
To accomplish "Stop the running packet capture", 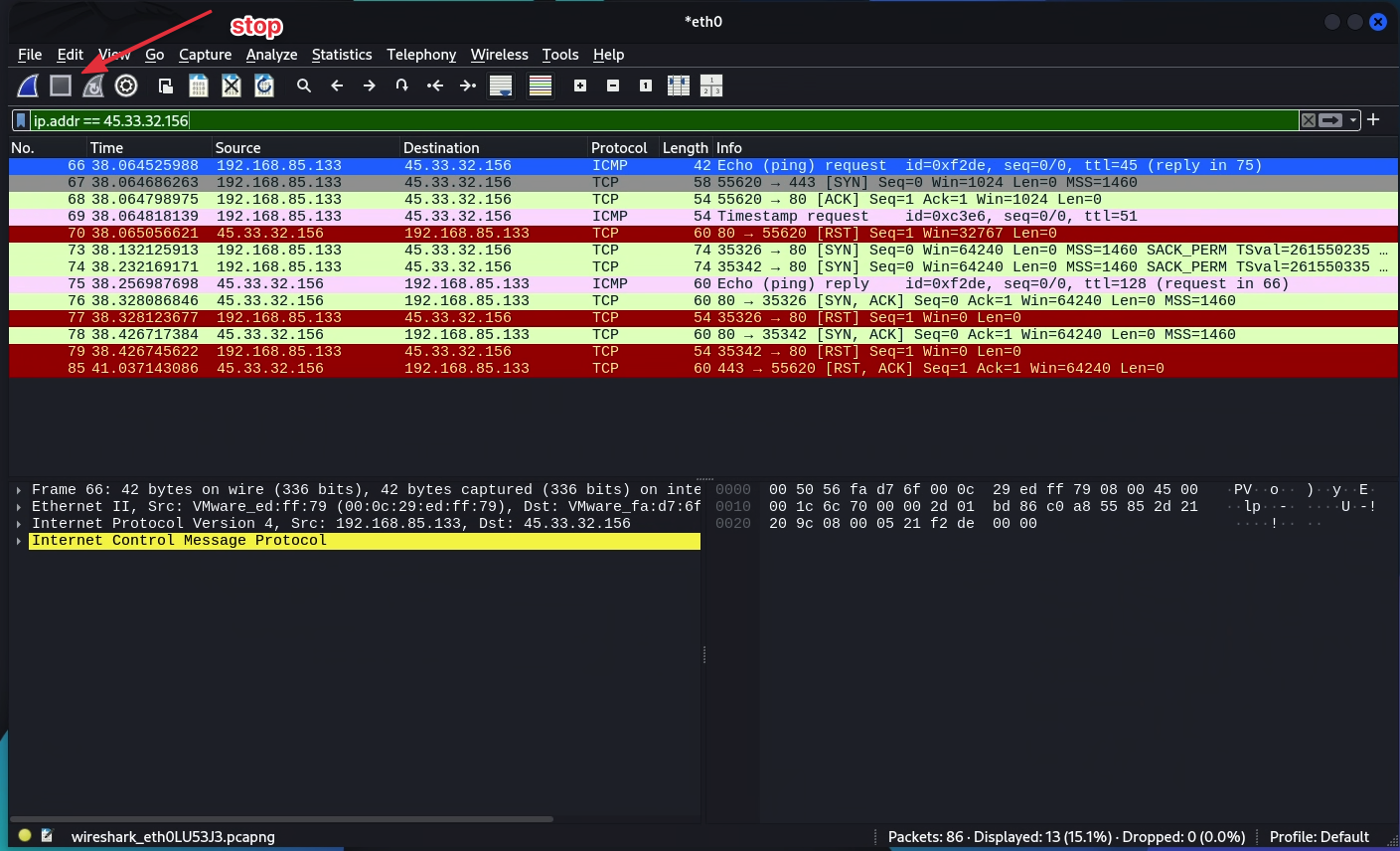I will click(x=61, y=86).
